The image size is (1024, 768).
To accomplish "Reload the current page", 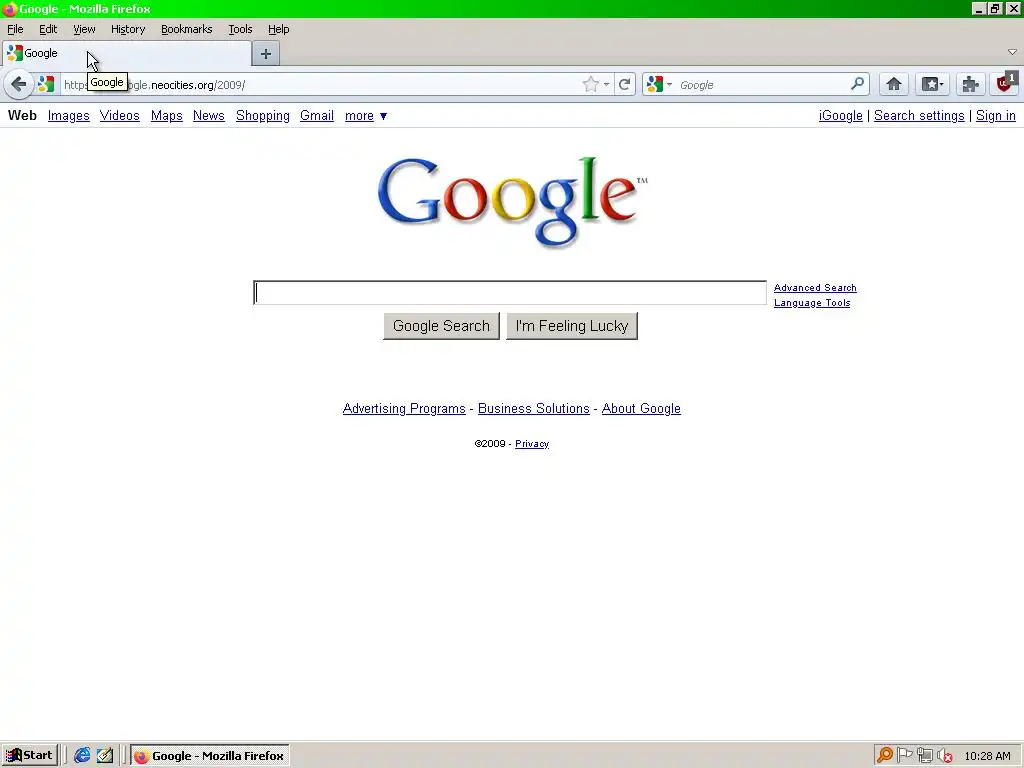I will (x=624, y=84).
